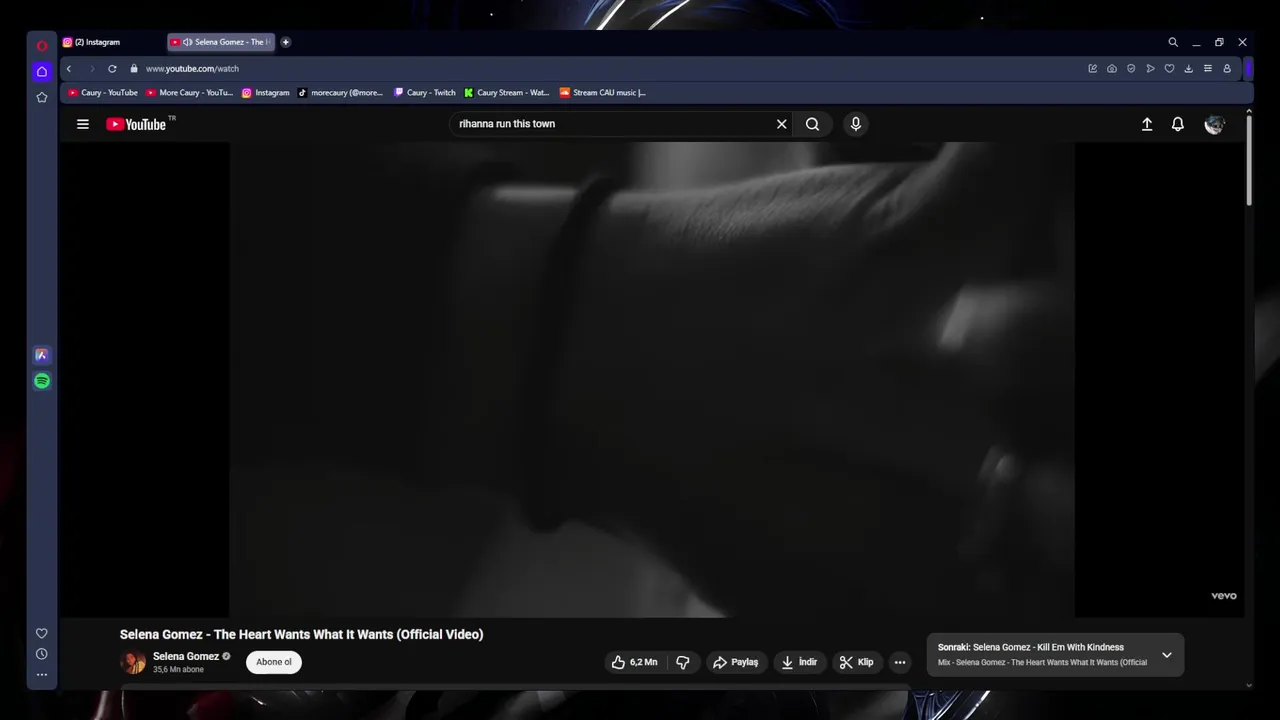Open the YouTube account avatar menu
The width and height of the screenshot is (1280, 720).
1214,124
